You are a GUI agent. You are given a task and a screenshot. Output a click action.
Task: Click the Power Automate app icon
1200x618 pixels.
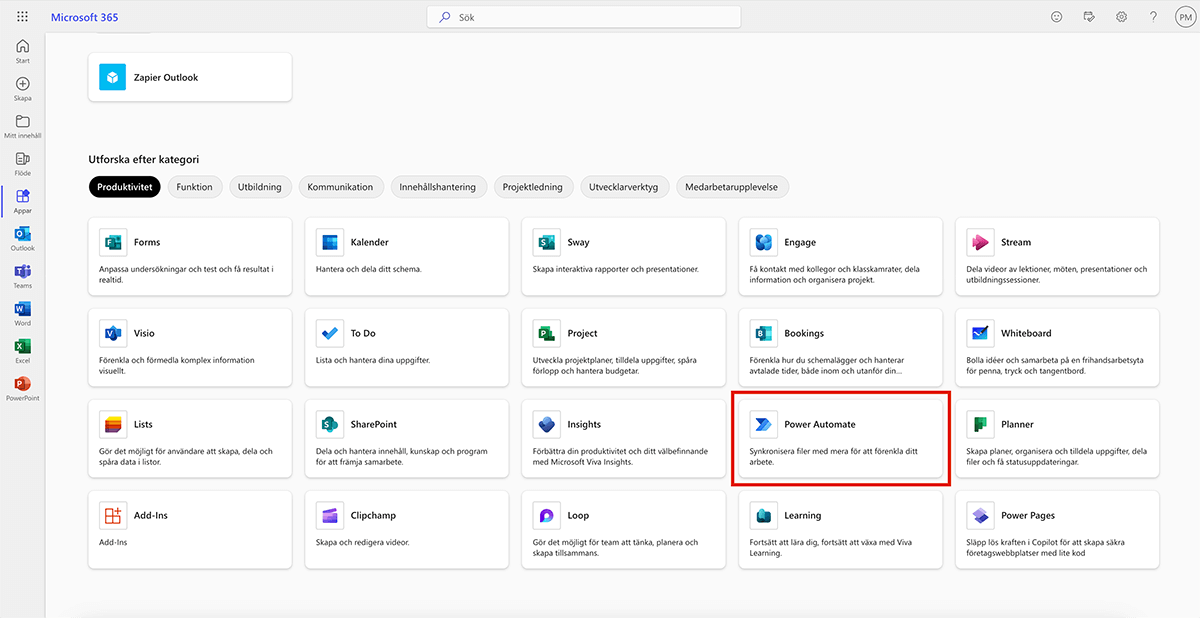pos(763,424)
